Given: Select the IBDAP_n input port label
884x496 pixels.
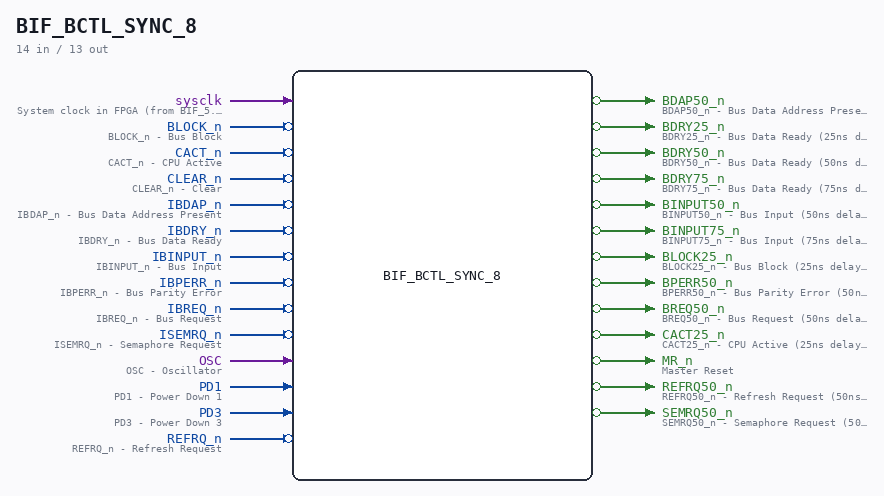Looking at the screenshot, I should (x=195, y=204).
